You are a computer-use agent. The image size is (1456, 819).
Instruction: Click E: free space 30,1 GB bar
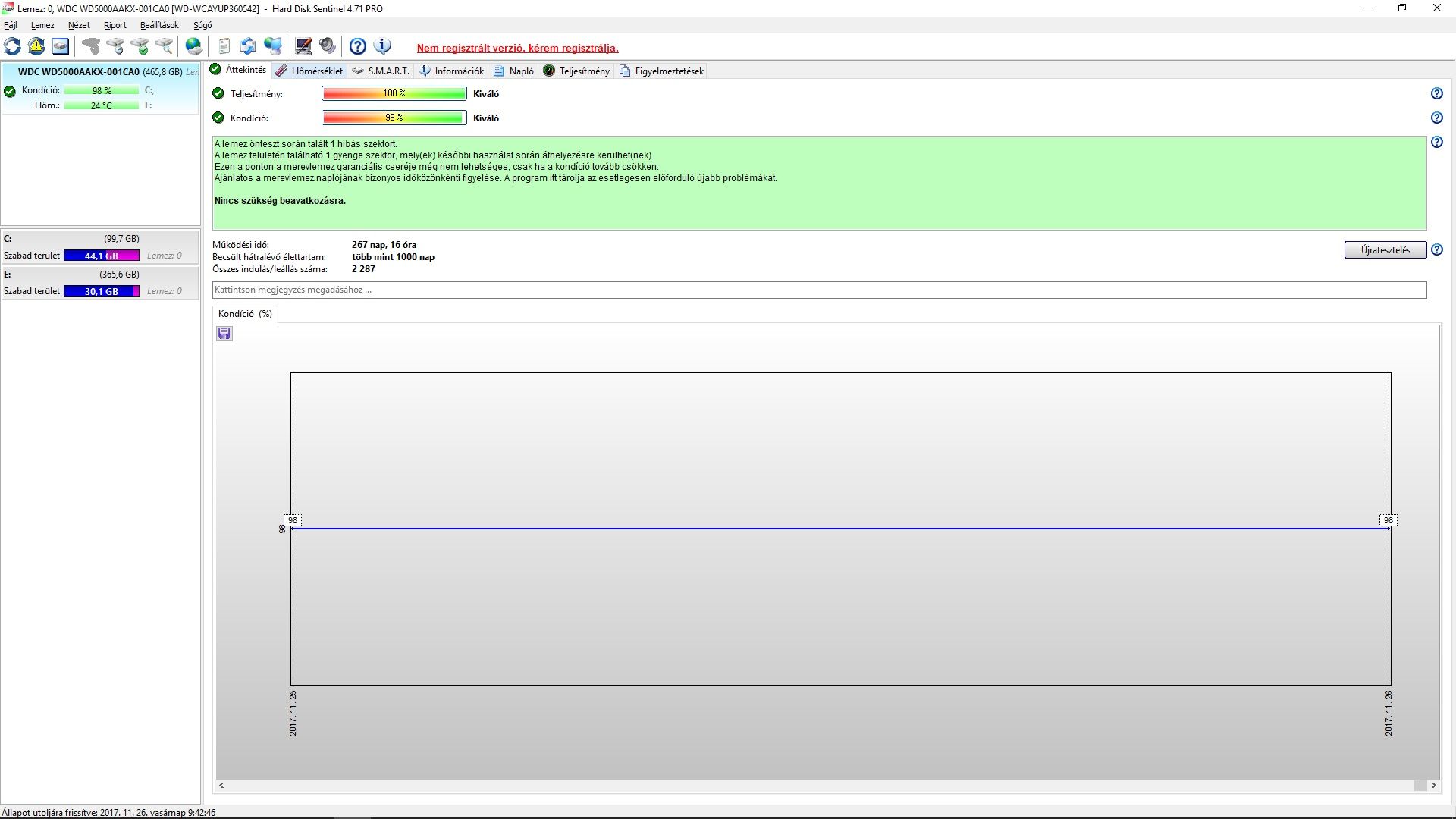pyautogui.click(x=102, y=291)
